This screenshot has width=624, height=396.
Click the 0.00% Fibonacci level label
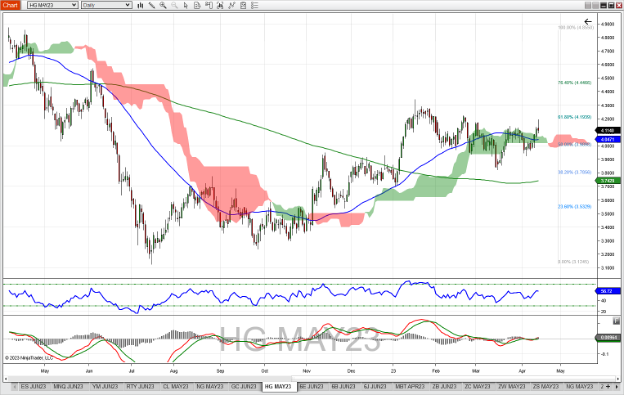pyautogui.click(x=573, y=262)
